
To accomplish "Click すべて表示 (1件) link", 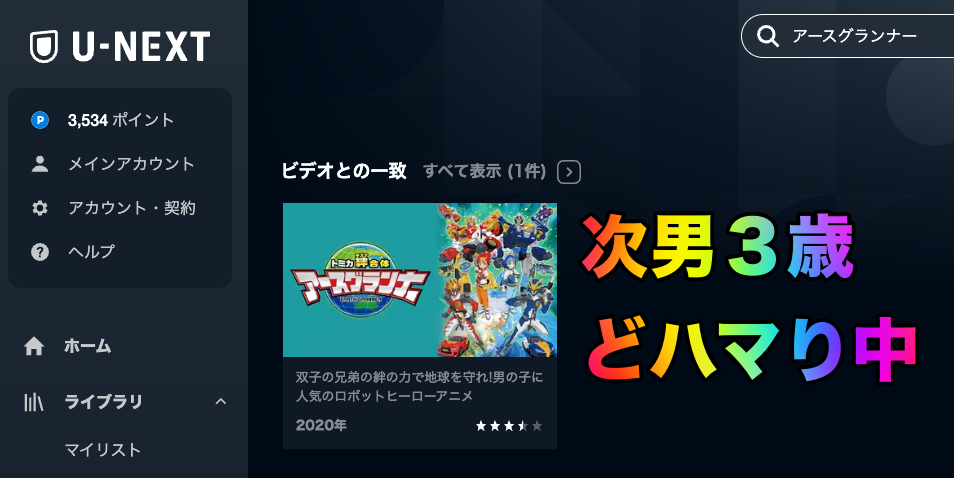I will pos(485,171).
